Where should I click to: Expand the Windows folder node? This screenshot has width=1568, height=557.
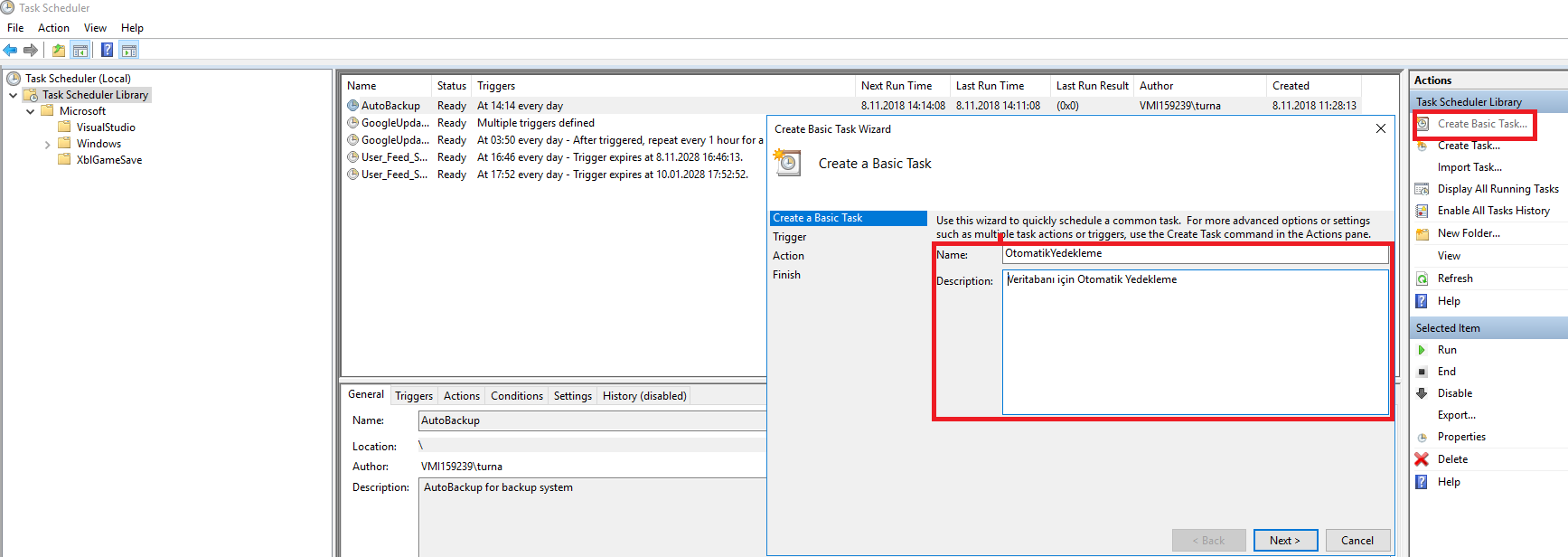47,145
